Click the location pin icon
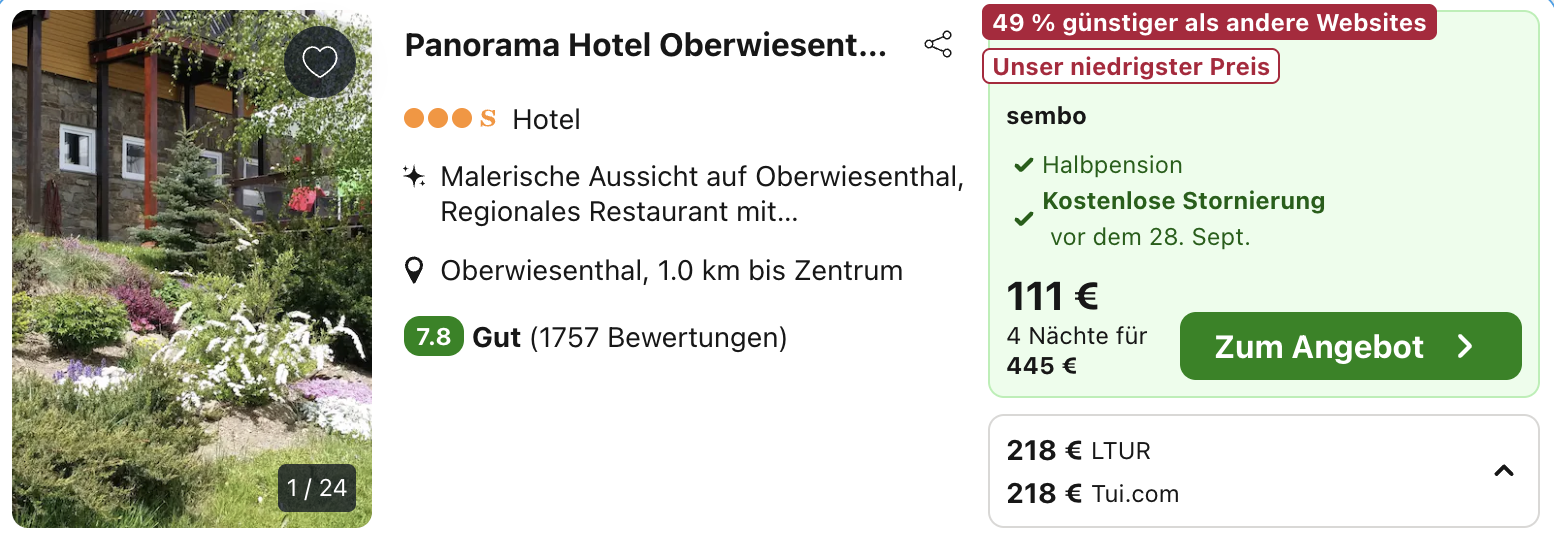Image resolution: width=1554 pixels, height=542 pixels. 414,271
